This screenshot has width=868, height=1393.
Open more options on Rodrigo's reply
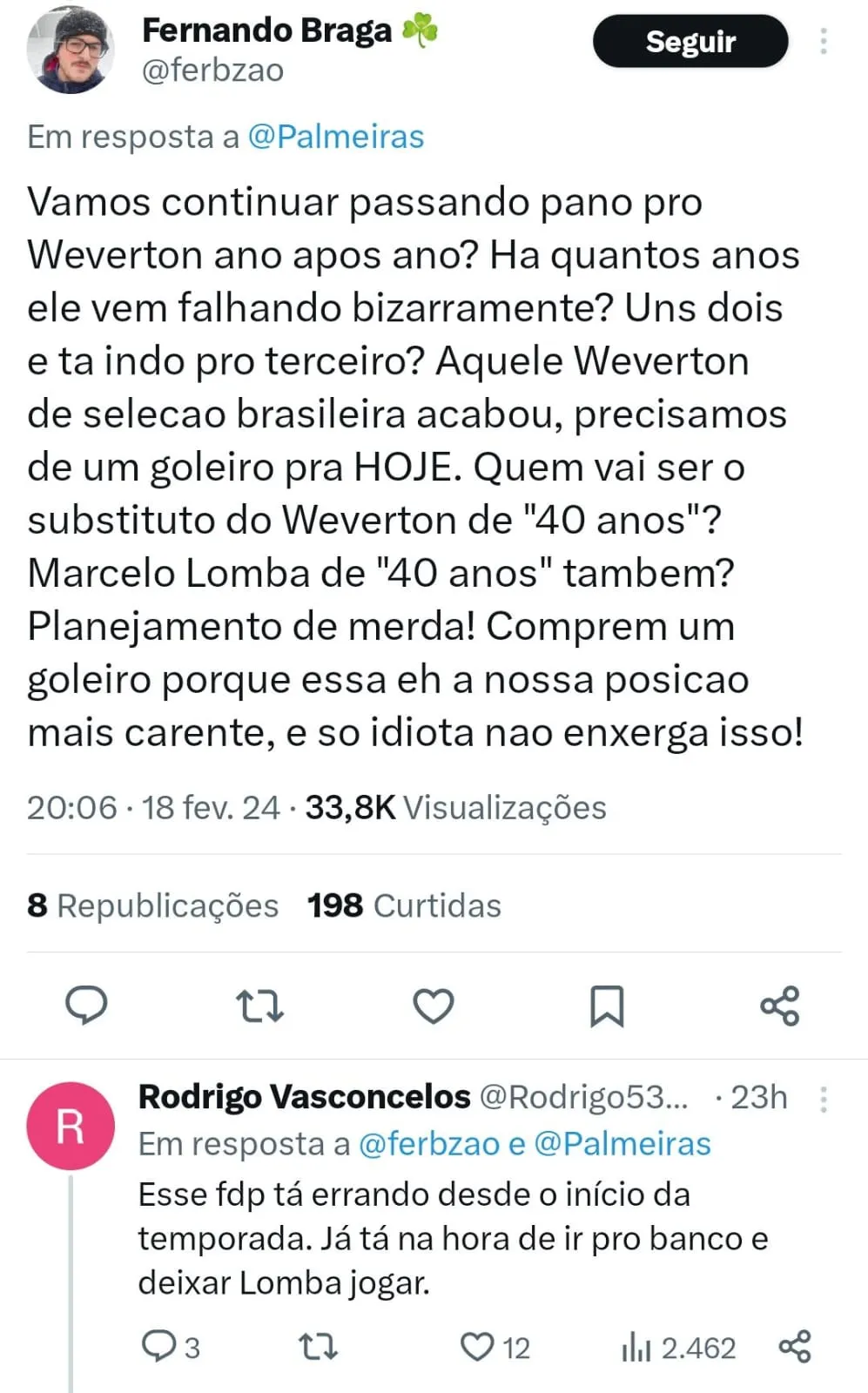click(823, 1099)
